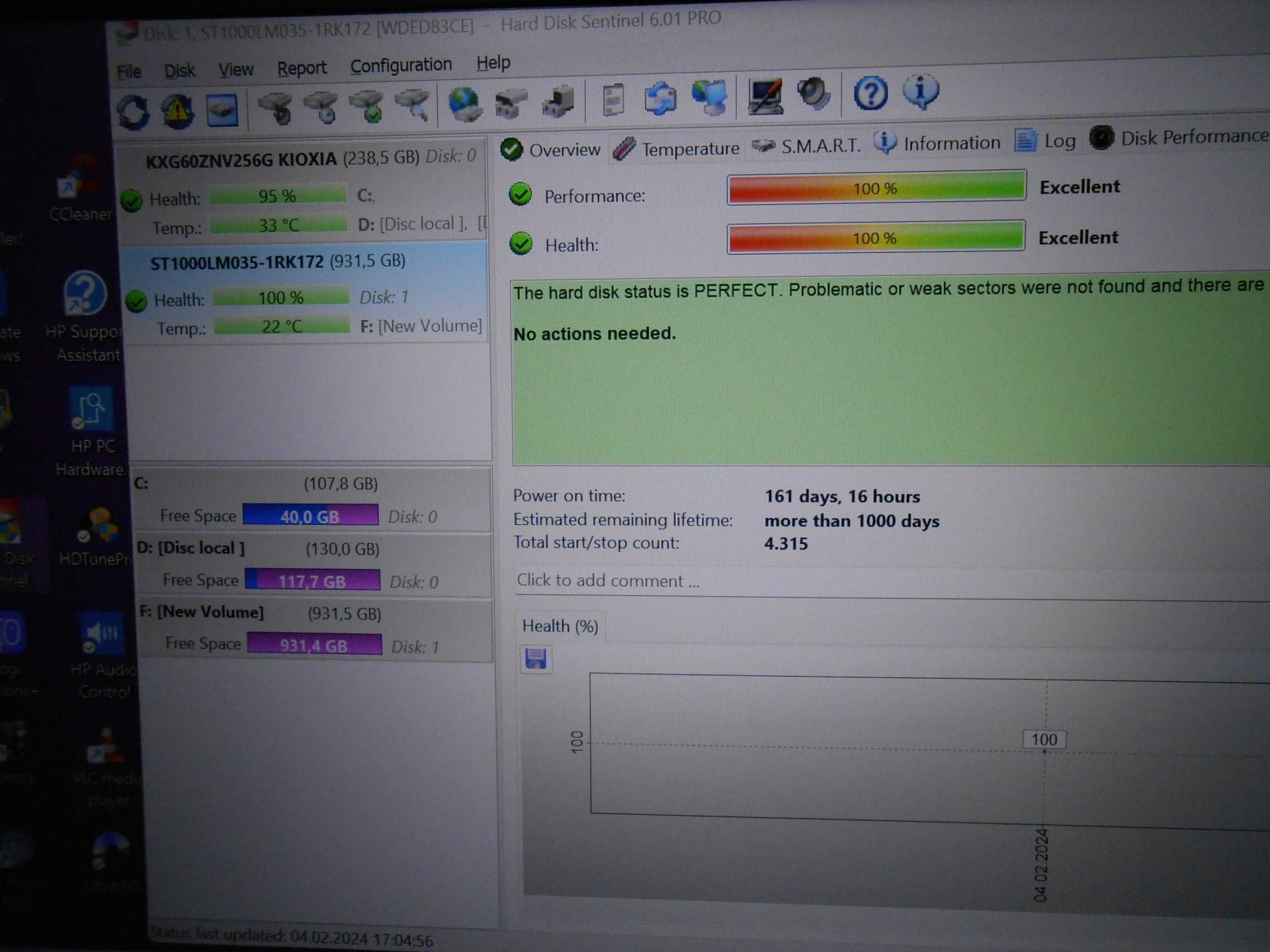The width and height of the screenshot is (1270, 952).
Task: Click the speaker toolbar icon
Action: click(x=813, y=93)
